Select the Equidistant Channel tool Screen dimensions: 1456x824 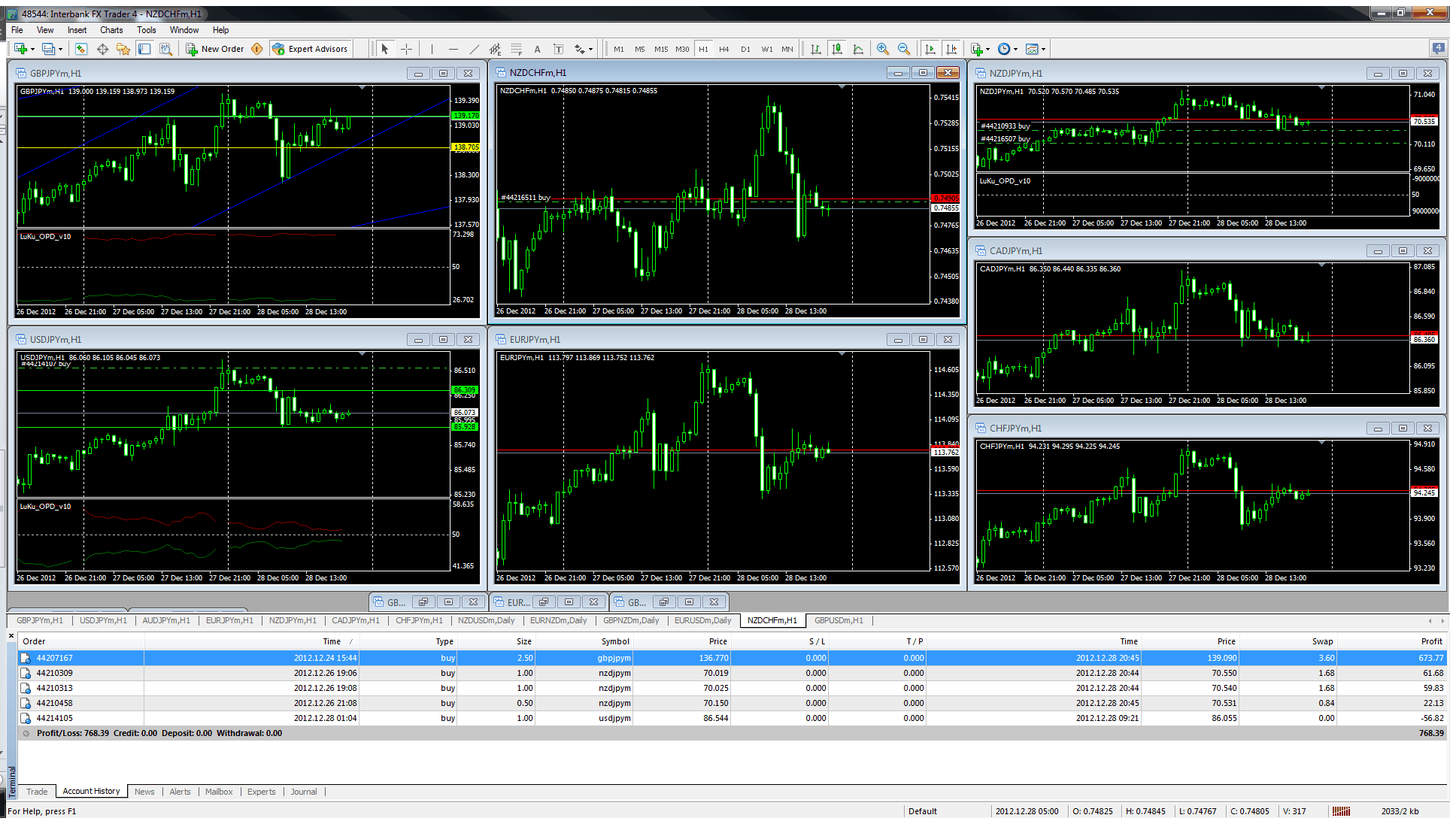[495, 49]
